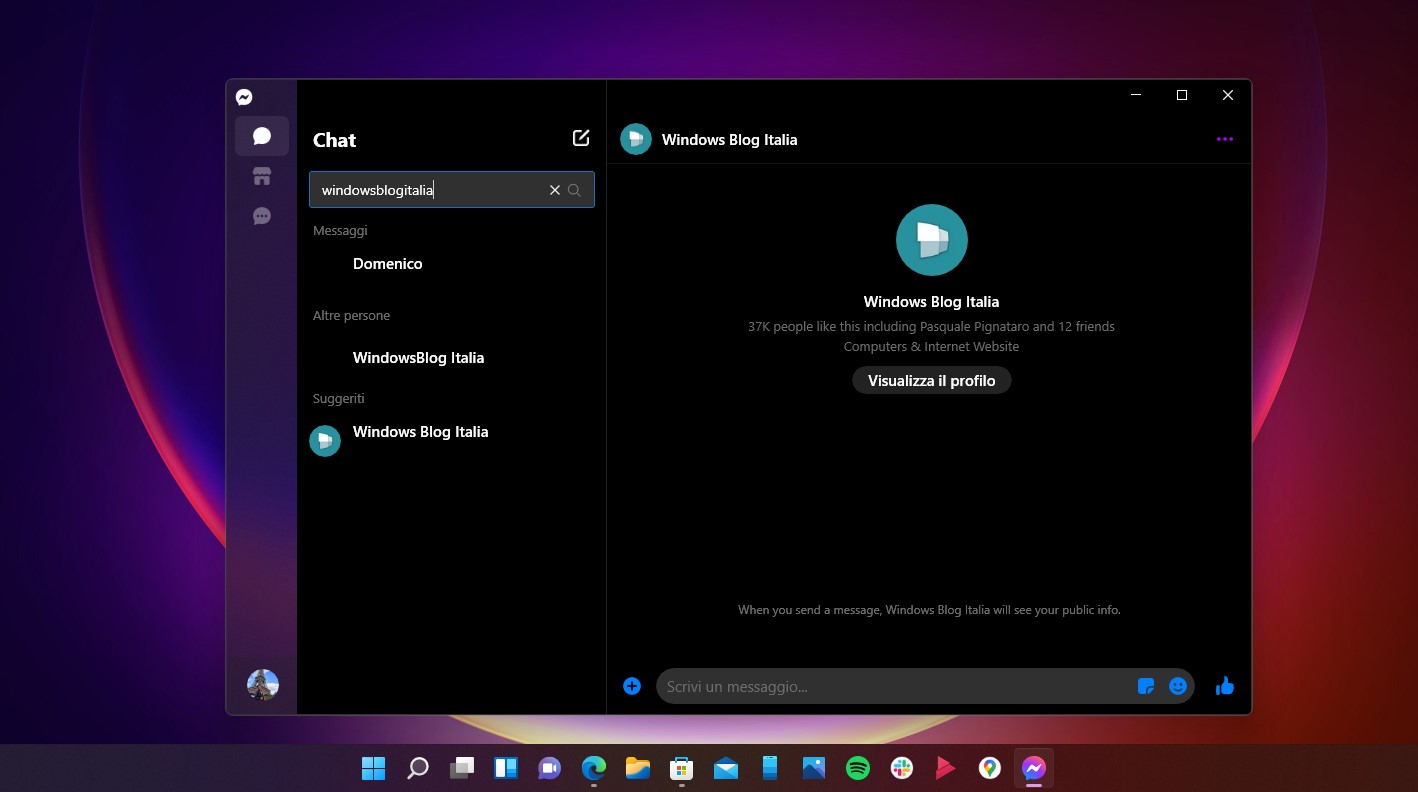The height and width of the screenshot is (792, 1418).
Task: Open Spotify from the taskbar
Action: click(x=858, y=768)
